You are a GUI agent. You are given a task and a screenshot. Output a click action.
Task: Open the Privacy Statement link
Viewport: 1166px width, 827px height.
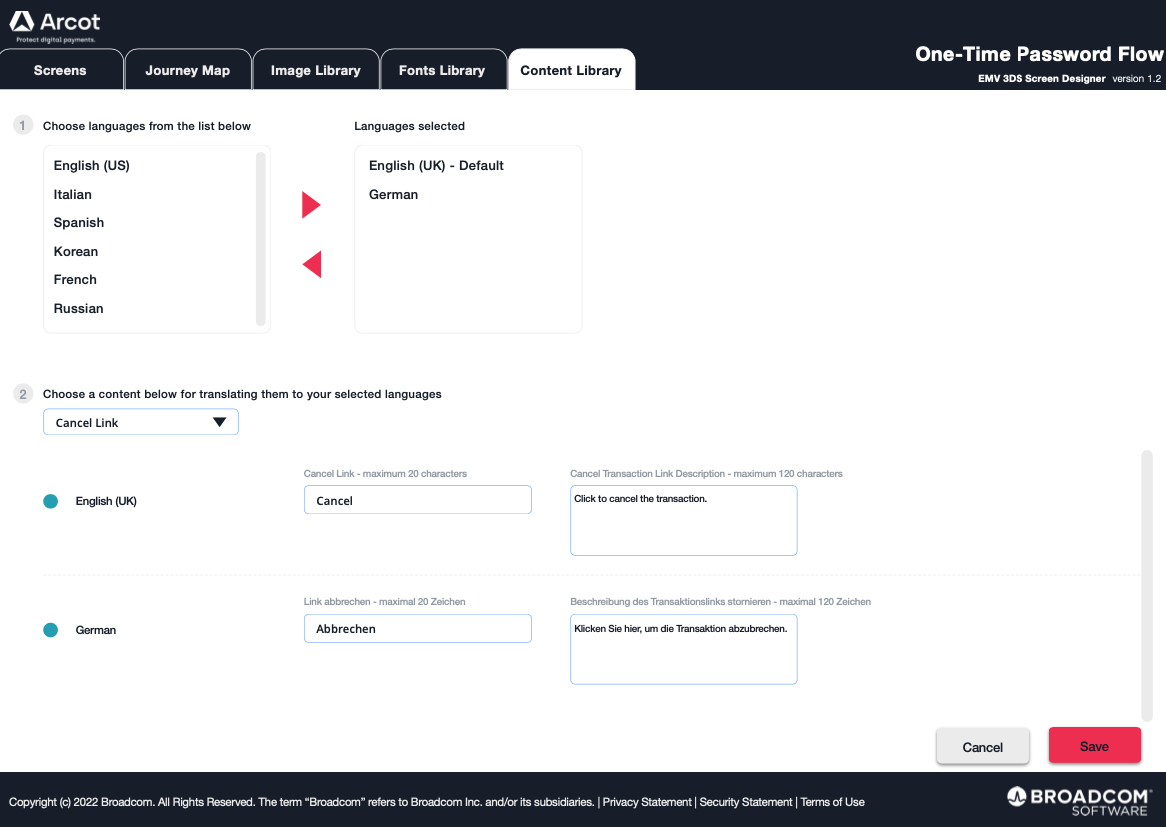point(647,802)
